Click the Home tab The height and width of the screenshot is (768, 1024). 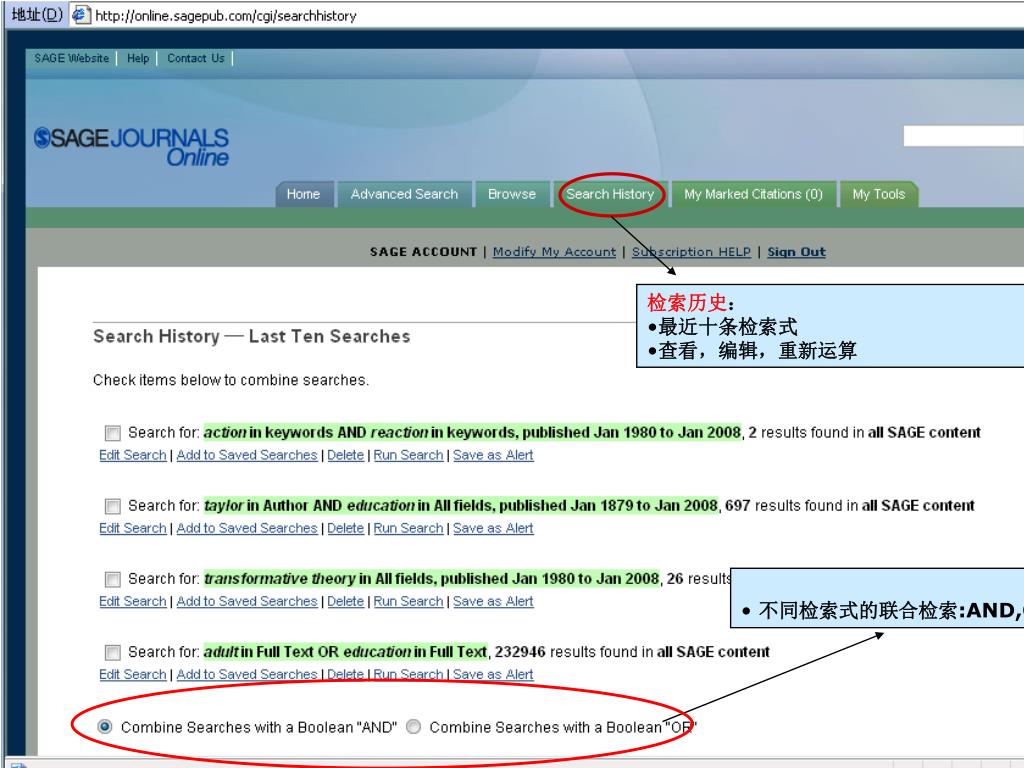pyautogui.click(x=303, y=194)
